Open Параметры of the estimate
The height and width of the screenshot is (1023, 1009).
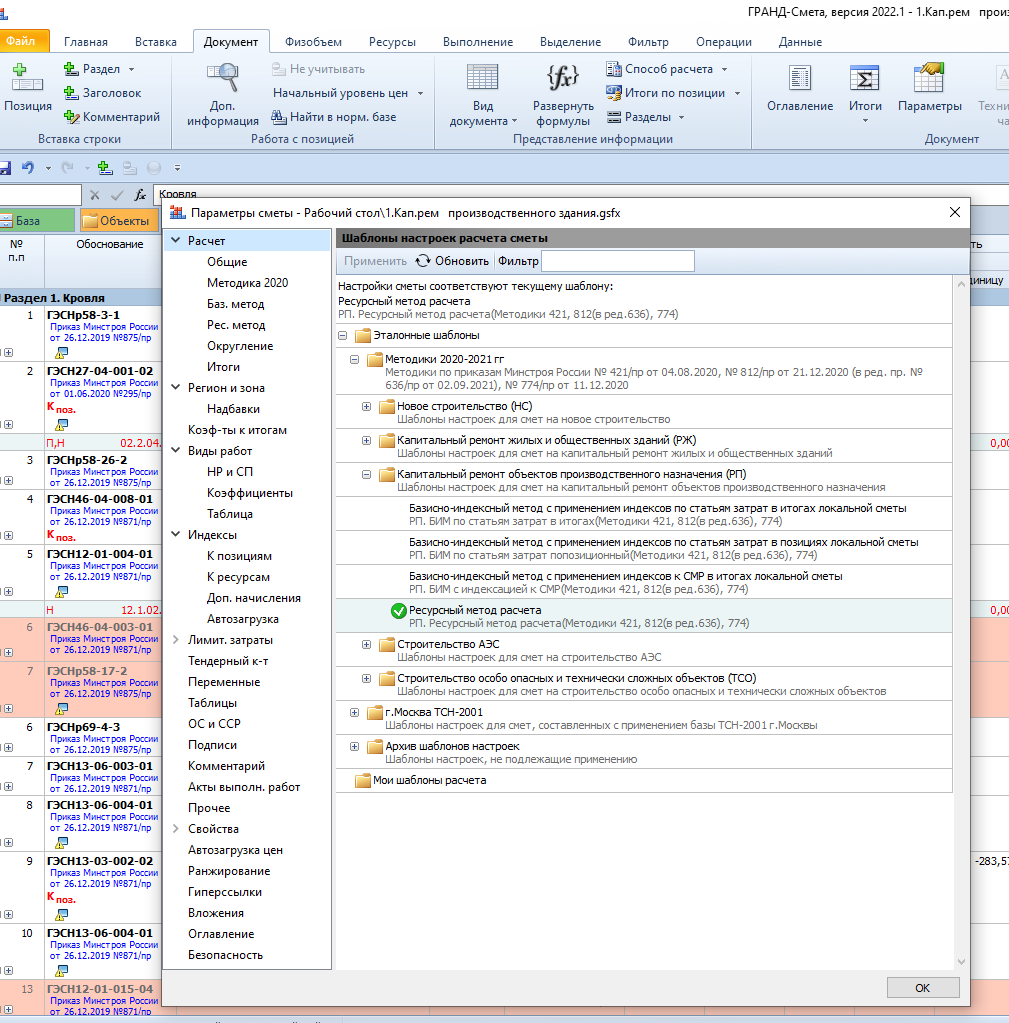929,89
